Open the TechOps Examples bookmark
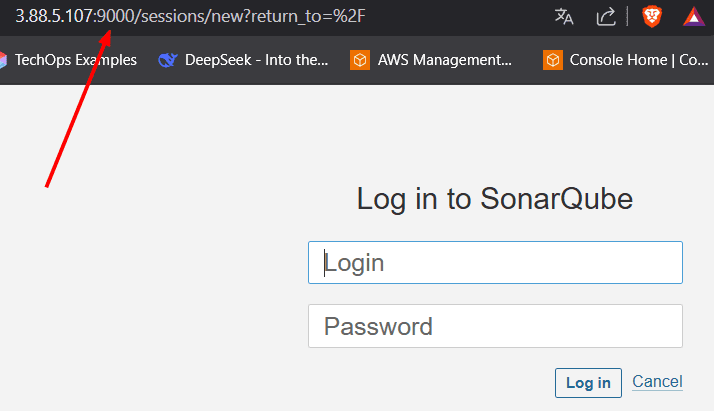The width and height of the screenshot is (714, 411). [x=76, y=60]
